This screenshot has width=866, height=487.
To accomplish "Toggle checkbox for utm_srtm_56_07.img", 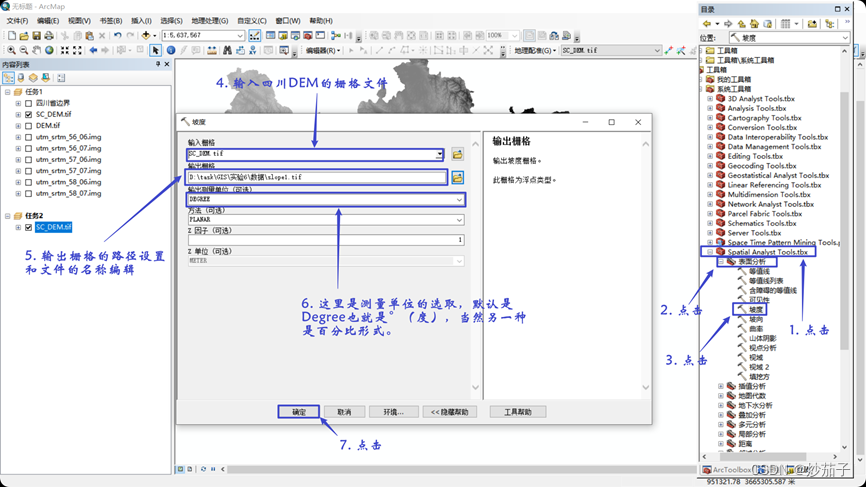I will (x=29, y=149).
